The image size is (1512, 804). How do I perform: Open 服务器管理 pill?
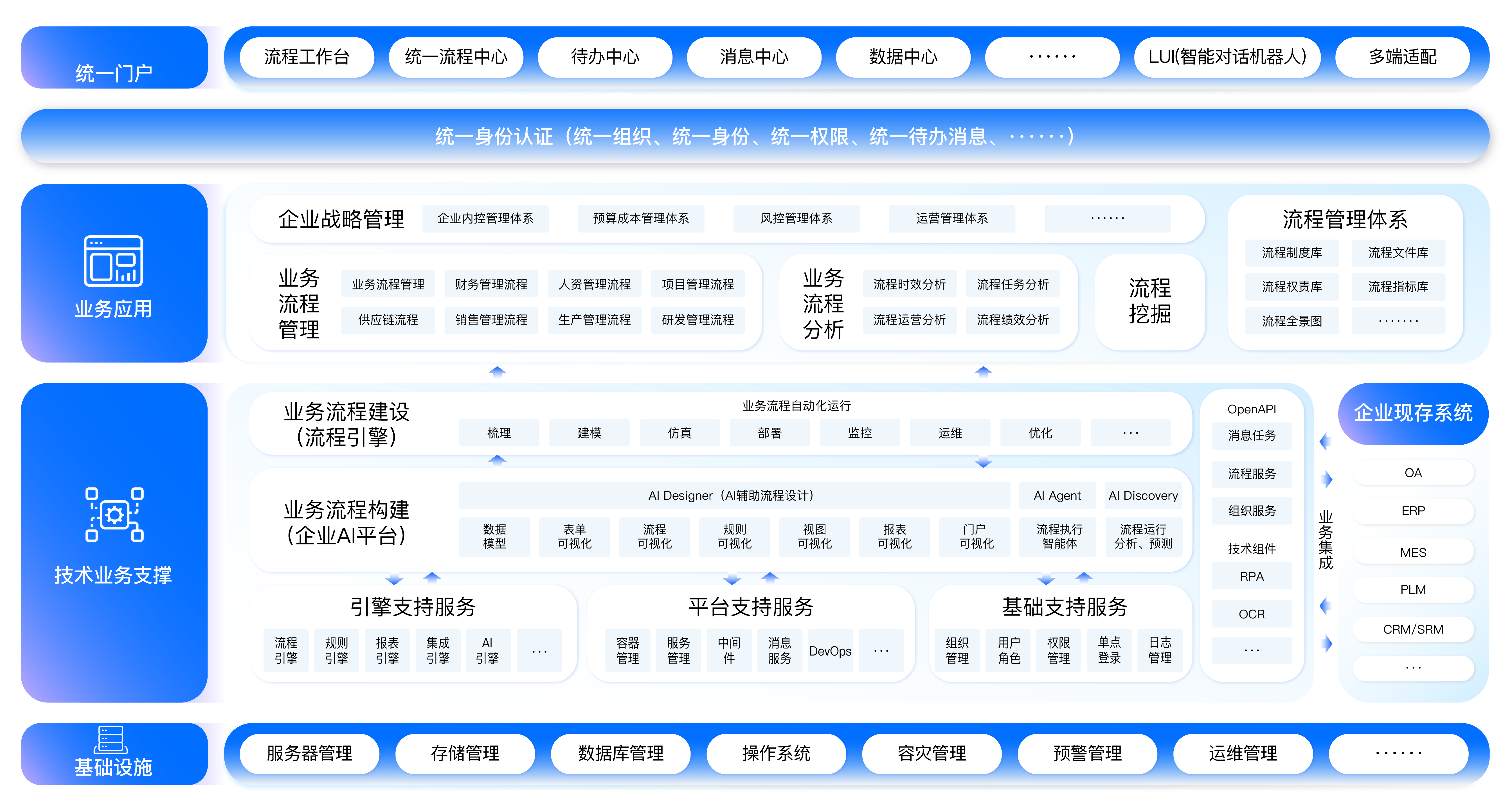pyautogui.click(x=309, y=754)
